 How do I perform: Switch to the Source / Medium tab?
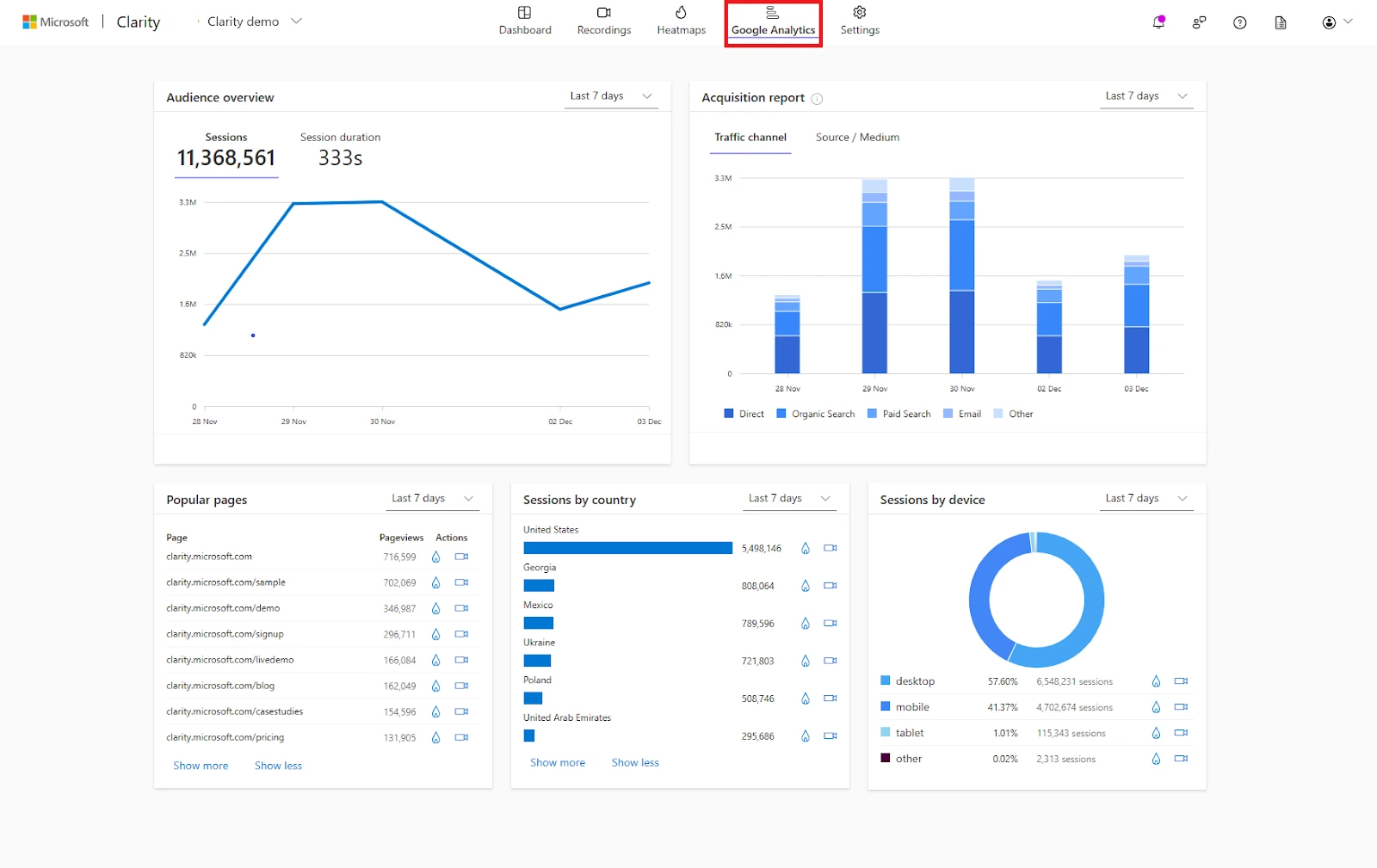tap(856, 137)
